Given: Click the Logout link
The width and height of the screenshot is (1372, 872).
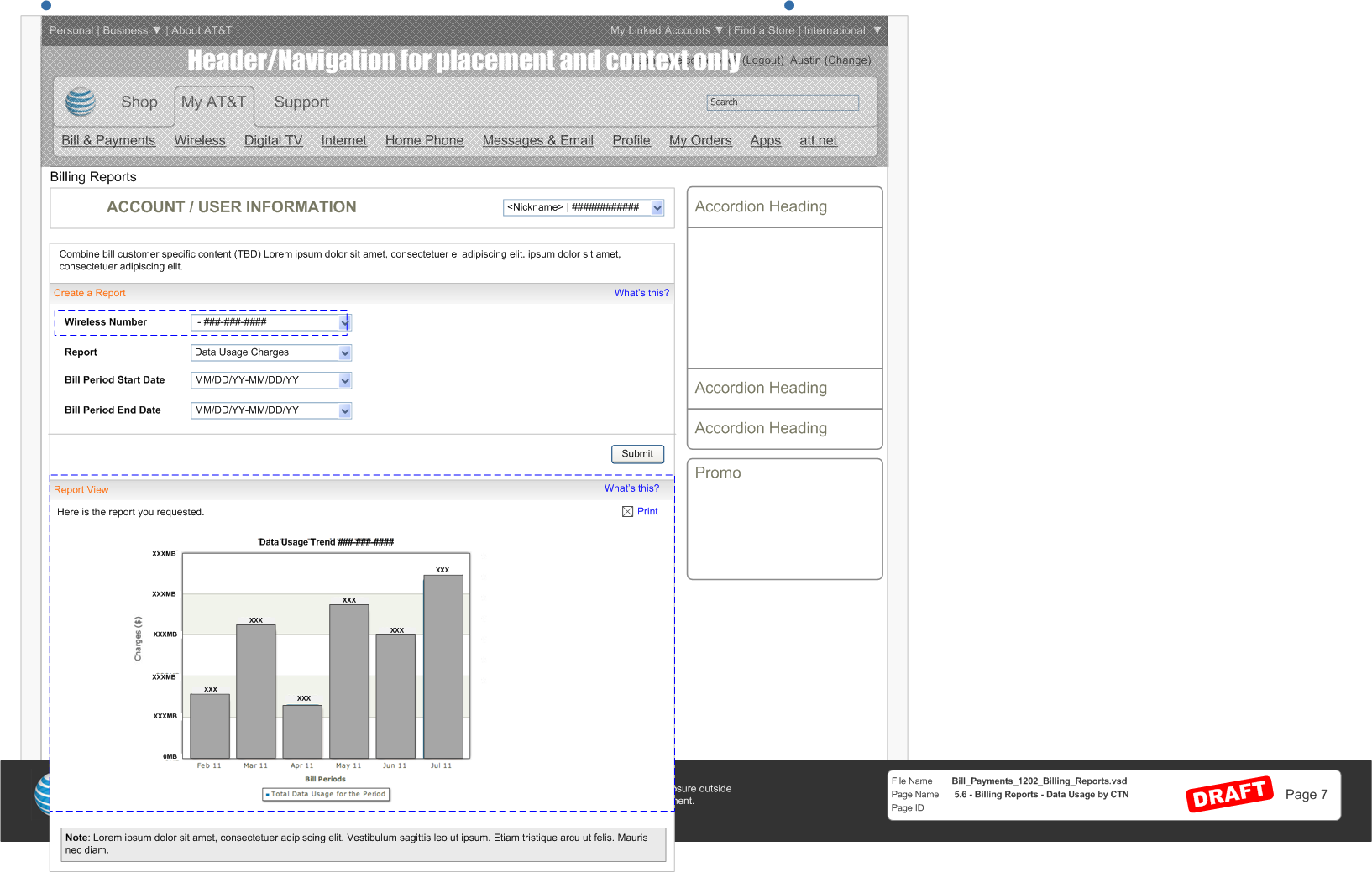Looking at the screenshot, I should click(x=763, y=60).
